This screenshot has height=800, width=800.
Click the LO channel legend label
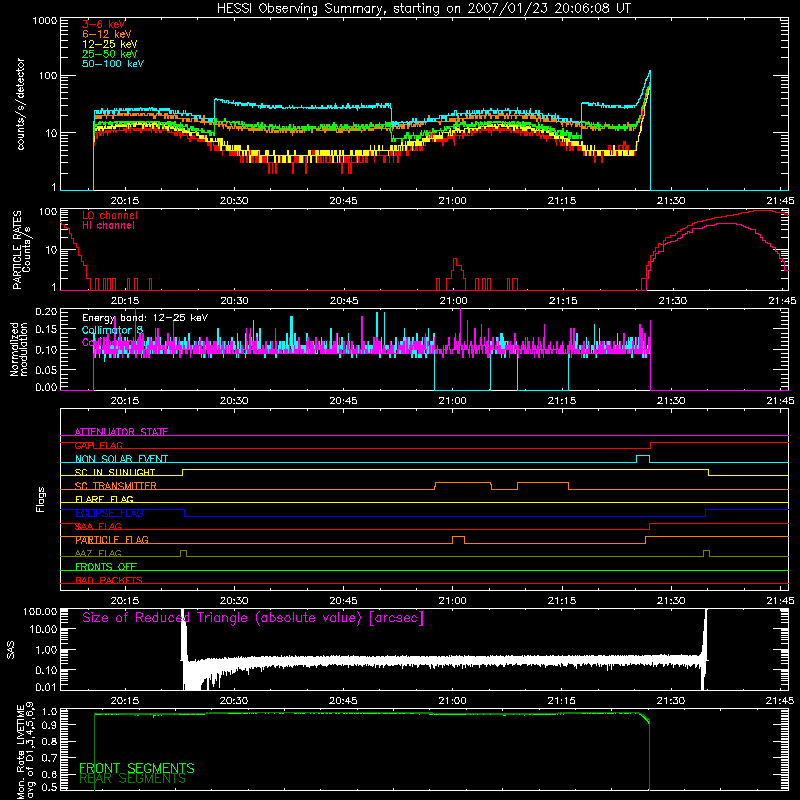click(110, 215)
